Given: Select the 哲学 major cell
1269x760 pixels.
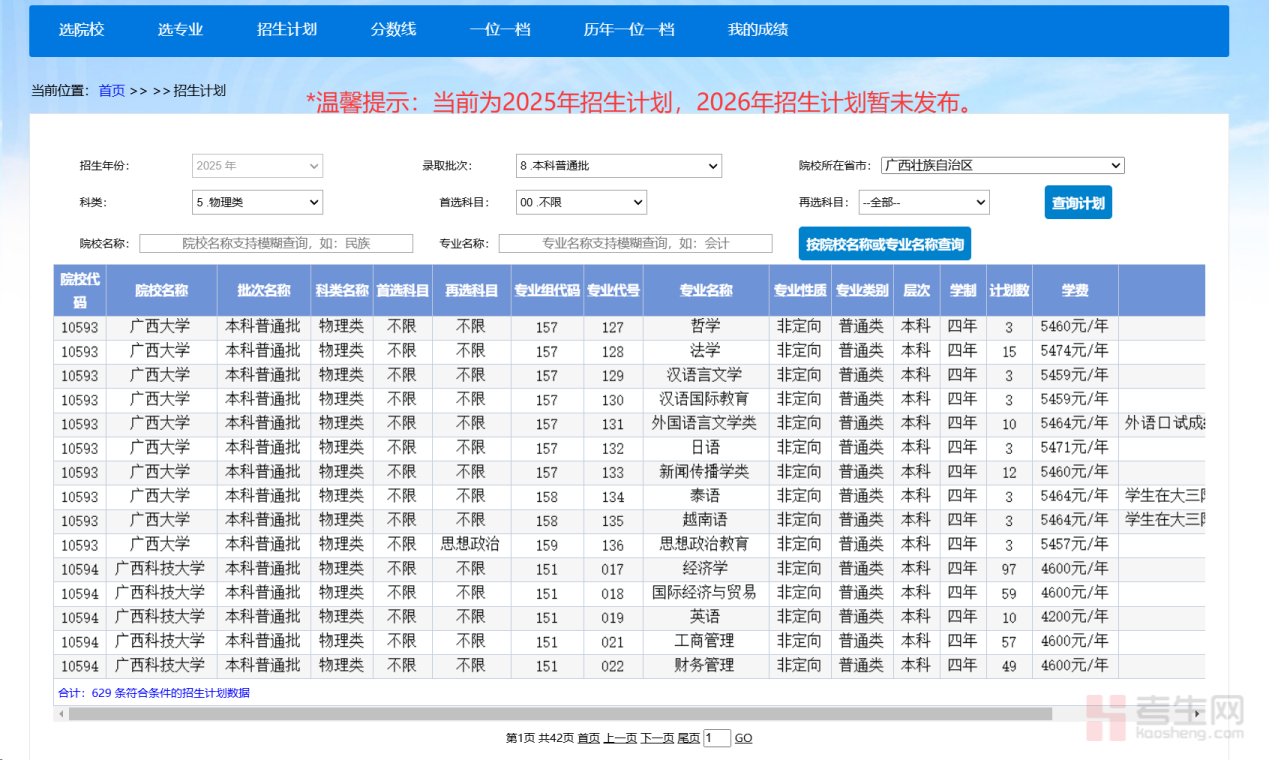Looking at the screenshot, I should click(706, 326).
